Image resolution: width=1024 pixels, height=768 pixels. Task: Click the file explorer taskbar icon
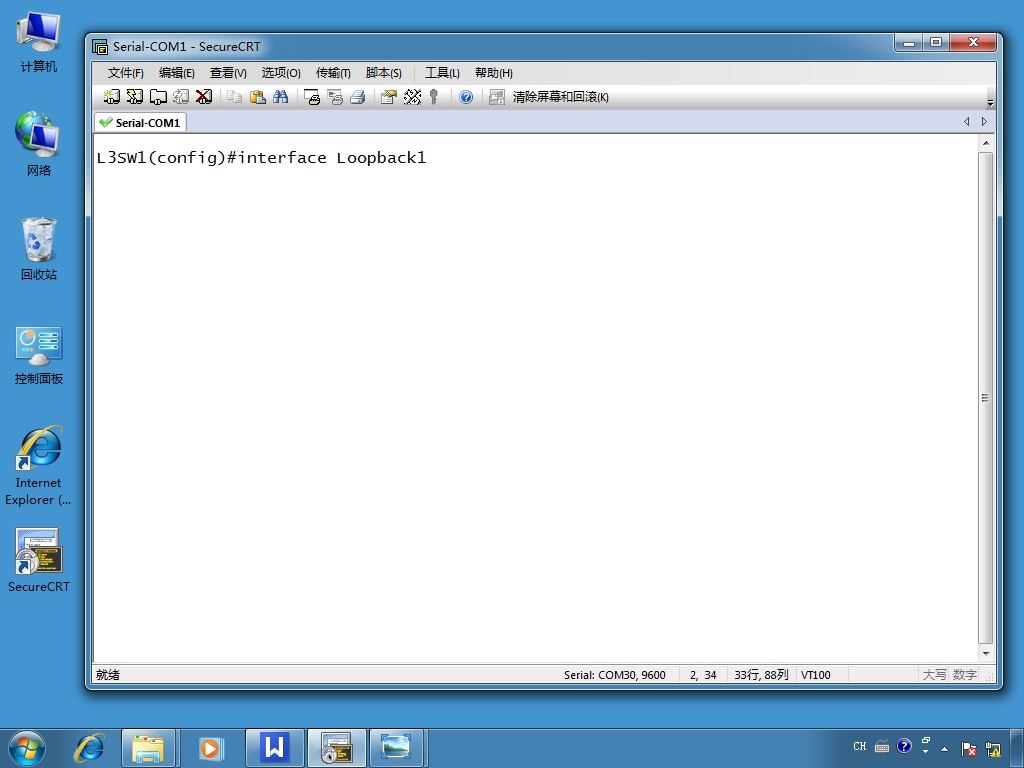[x=148, y=748]
